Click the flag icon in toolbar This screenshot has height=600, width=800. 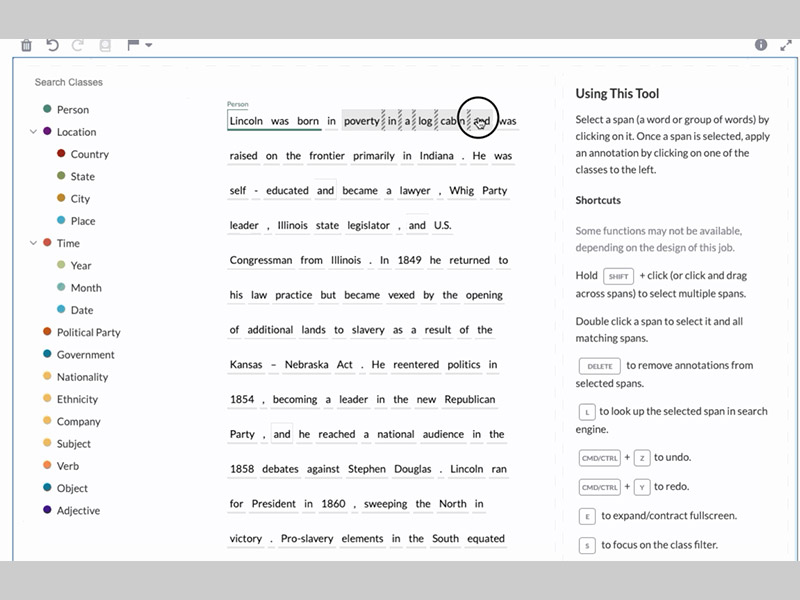point(133,45)
